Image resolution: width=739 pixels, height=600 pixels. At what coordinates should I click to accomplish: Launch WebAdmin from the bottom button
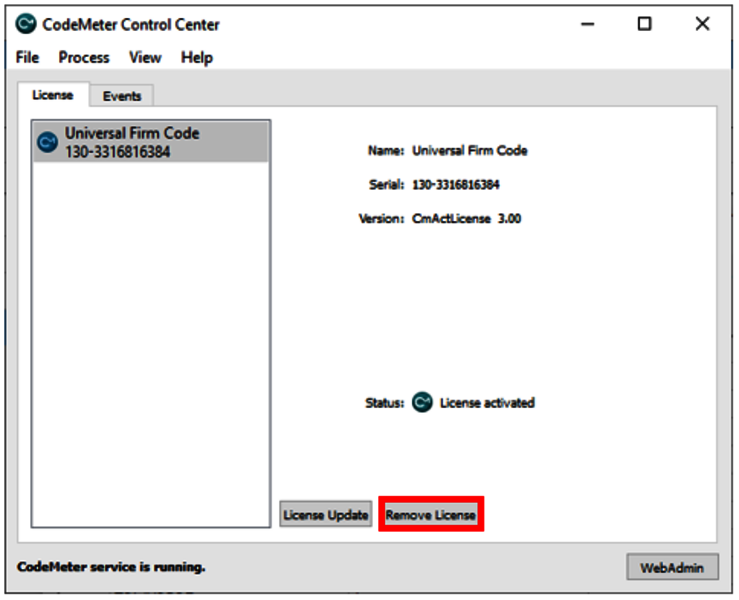pyautogui.click(x=672, y=567)
